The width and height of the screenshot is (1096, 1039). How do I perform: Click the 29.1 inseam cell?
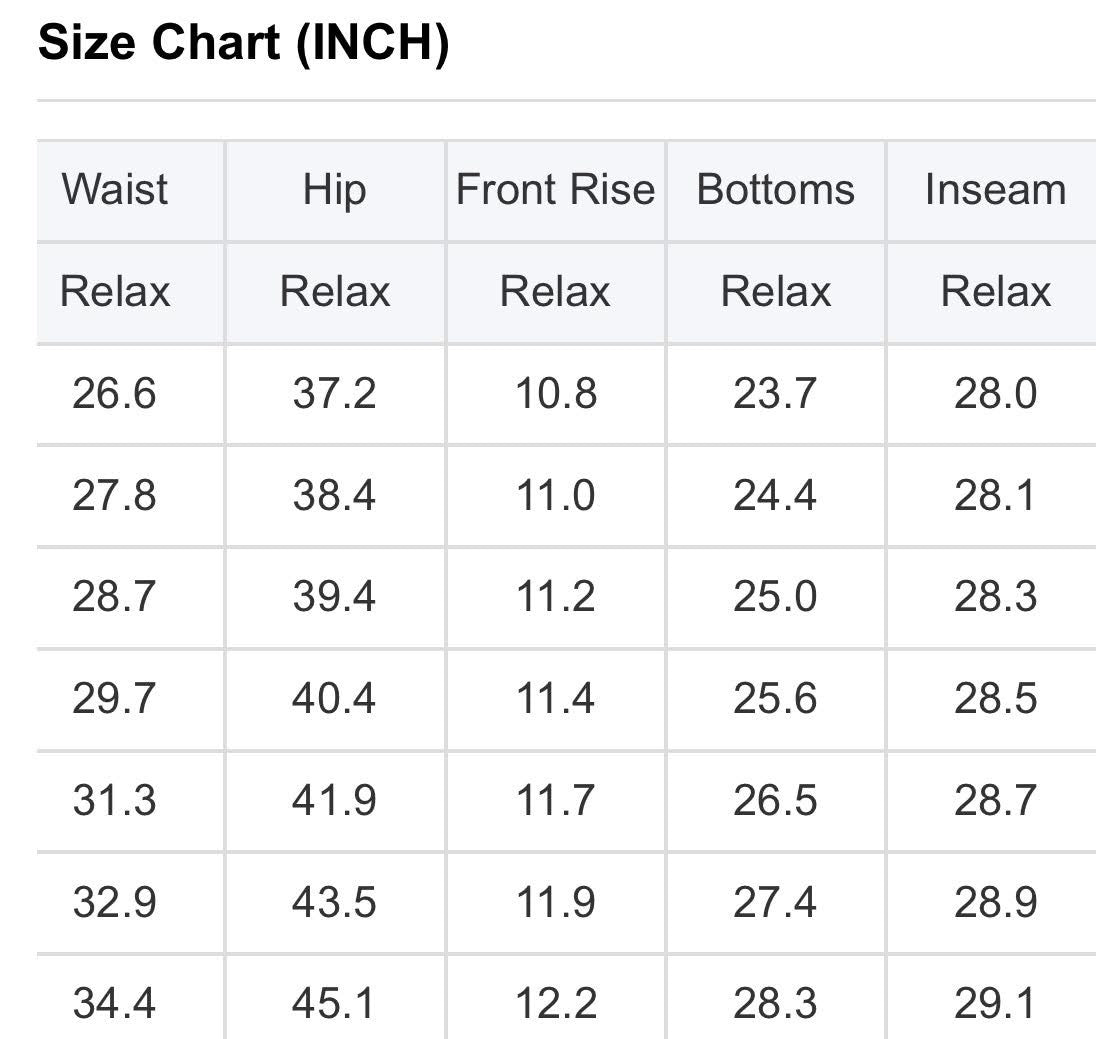click(996, 1003)
